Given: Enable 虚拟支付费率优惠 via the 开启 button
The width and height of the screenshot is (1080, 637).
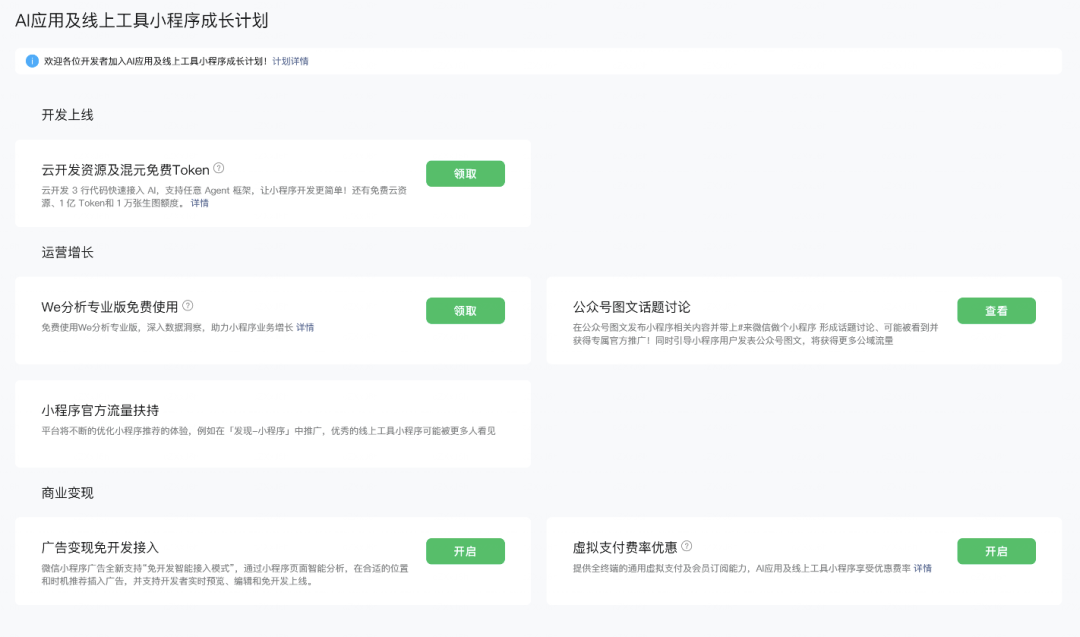Looking at the screenshot, I should pos(996,551).
